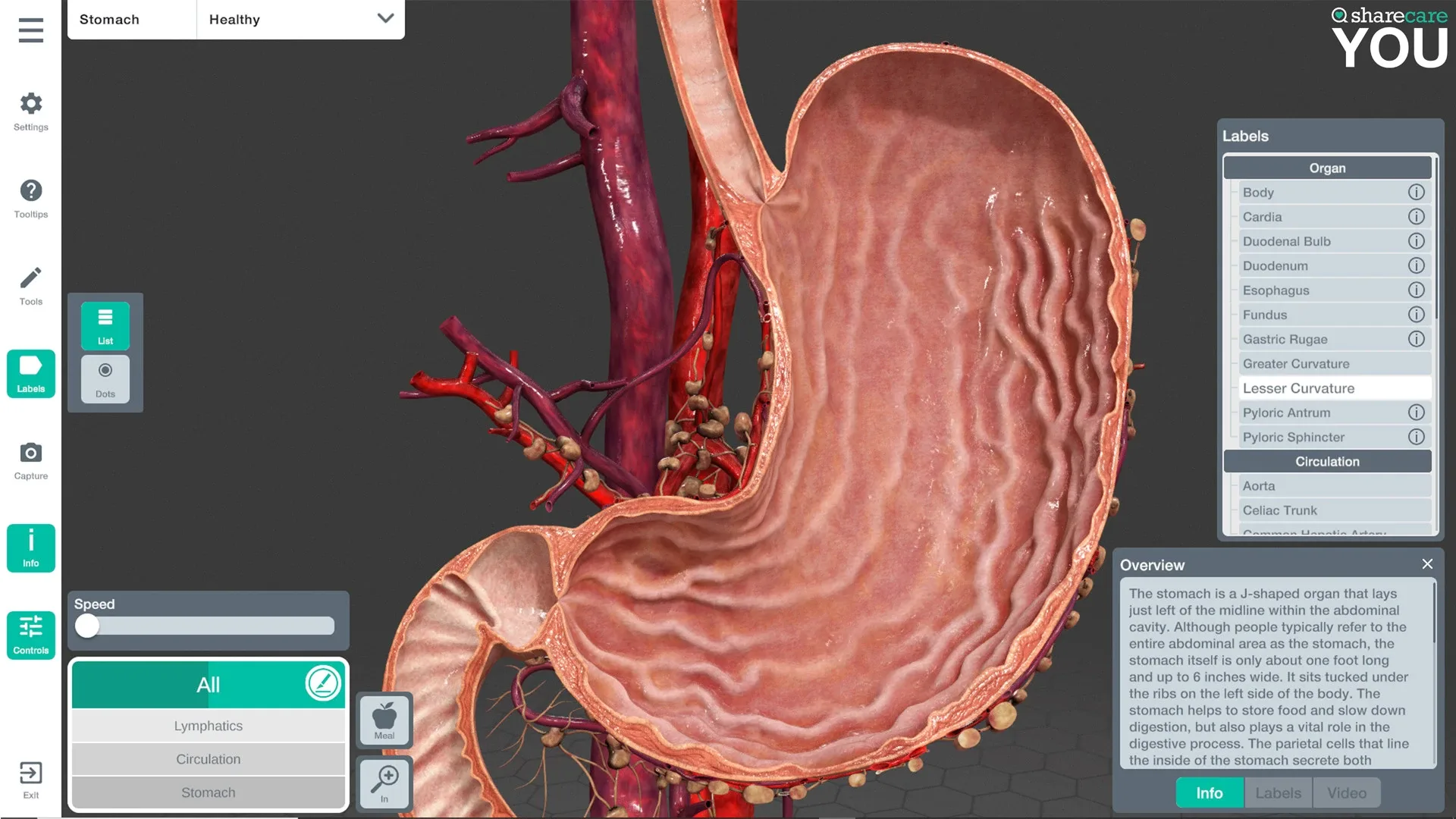Click the zoom In magnifier icon
The width and height of the screenshot is (1456, 819).
pos(384,783)
